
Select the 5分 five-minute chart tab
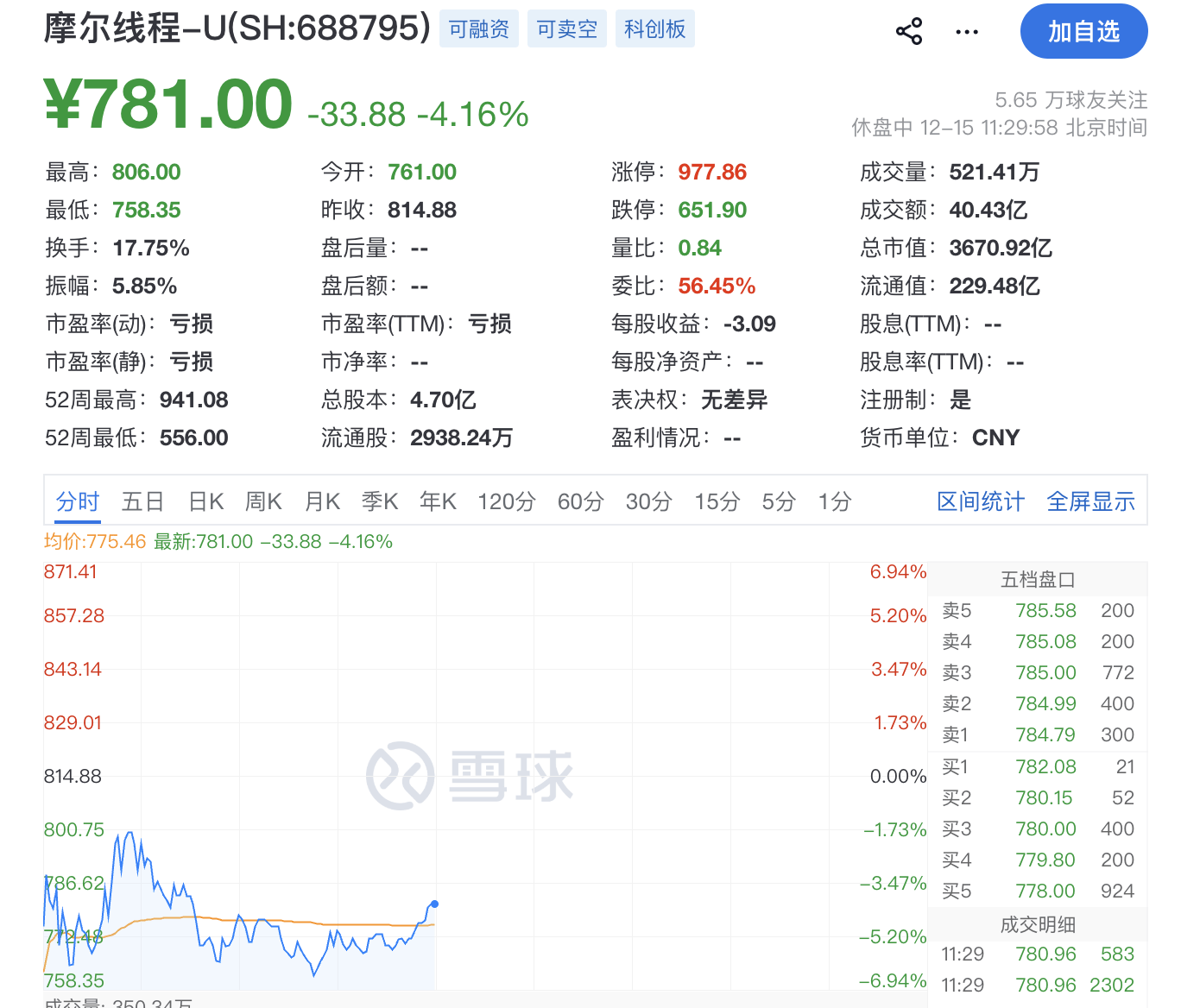(778, 501)
